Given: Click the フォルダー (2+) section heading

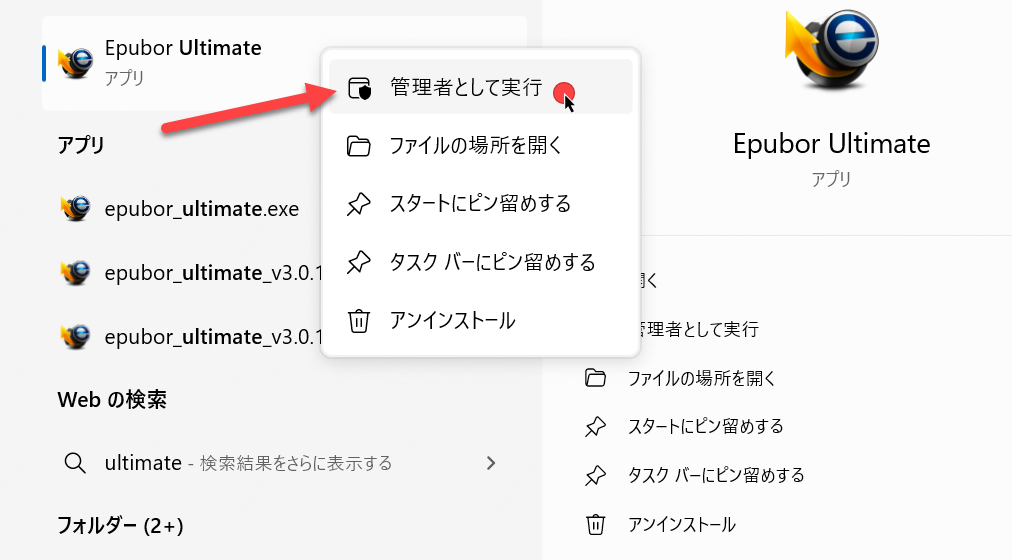Looking at the screenshot, I should point(120,526).
